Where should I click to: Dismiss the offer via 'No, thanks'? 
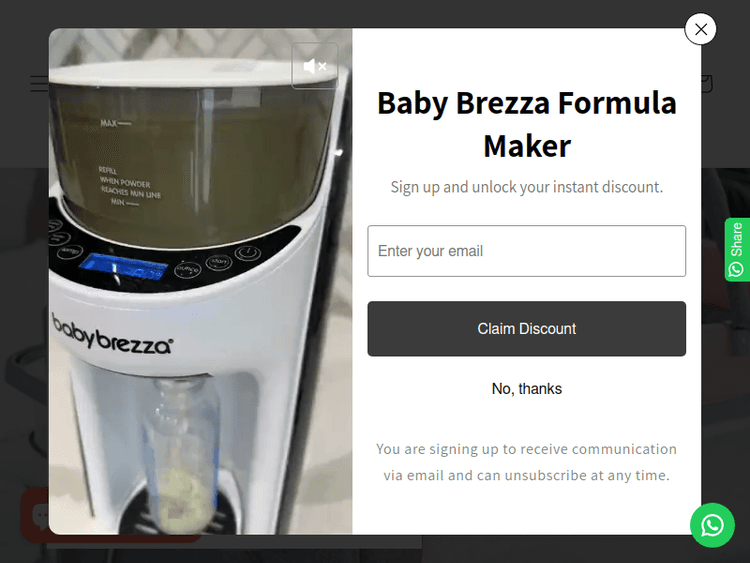tap(527, 389)
